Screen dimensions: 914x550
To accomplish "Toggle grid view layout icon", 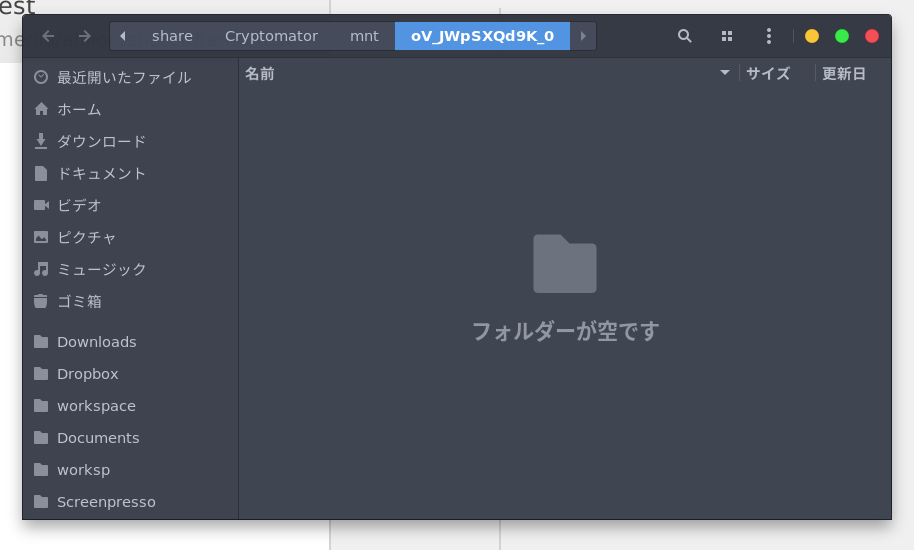I will (x=727, y=36).
